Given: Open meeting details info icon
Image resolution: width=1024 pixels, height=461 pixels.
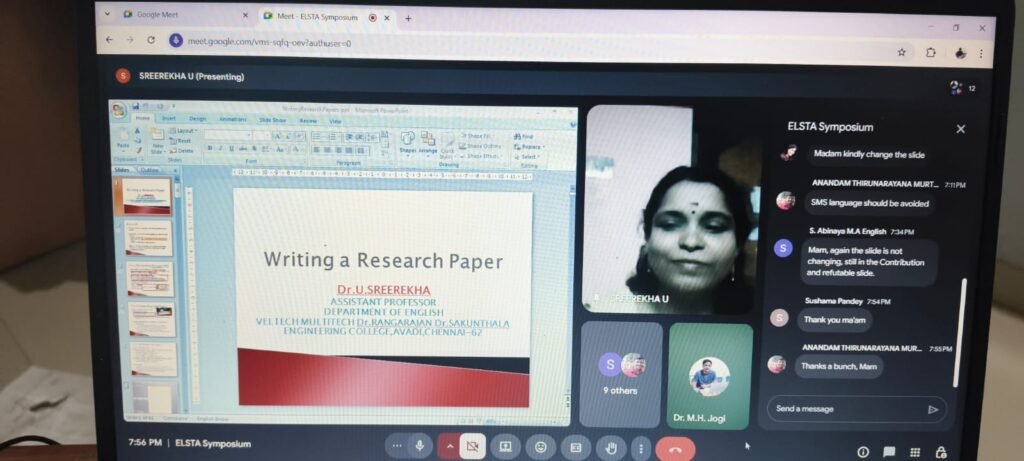Looking at the screenshot, I should 863,452.
